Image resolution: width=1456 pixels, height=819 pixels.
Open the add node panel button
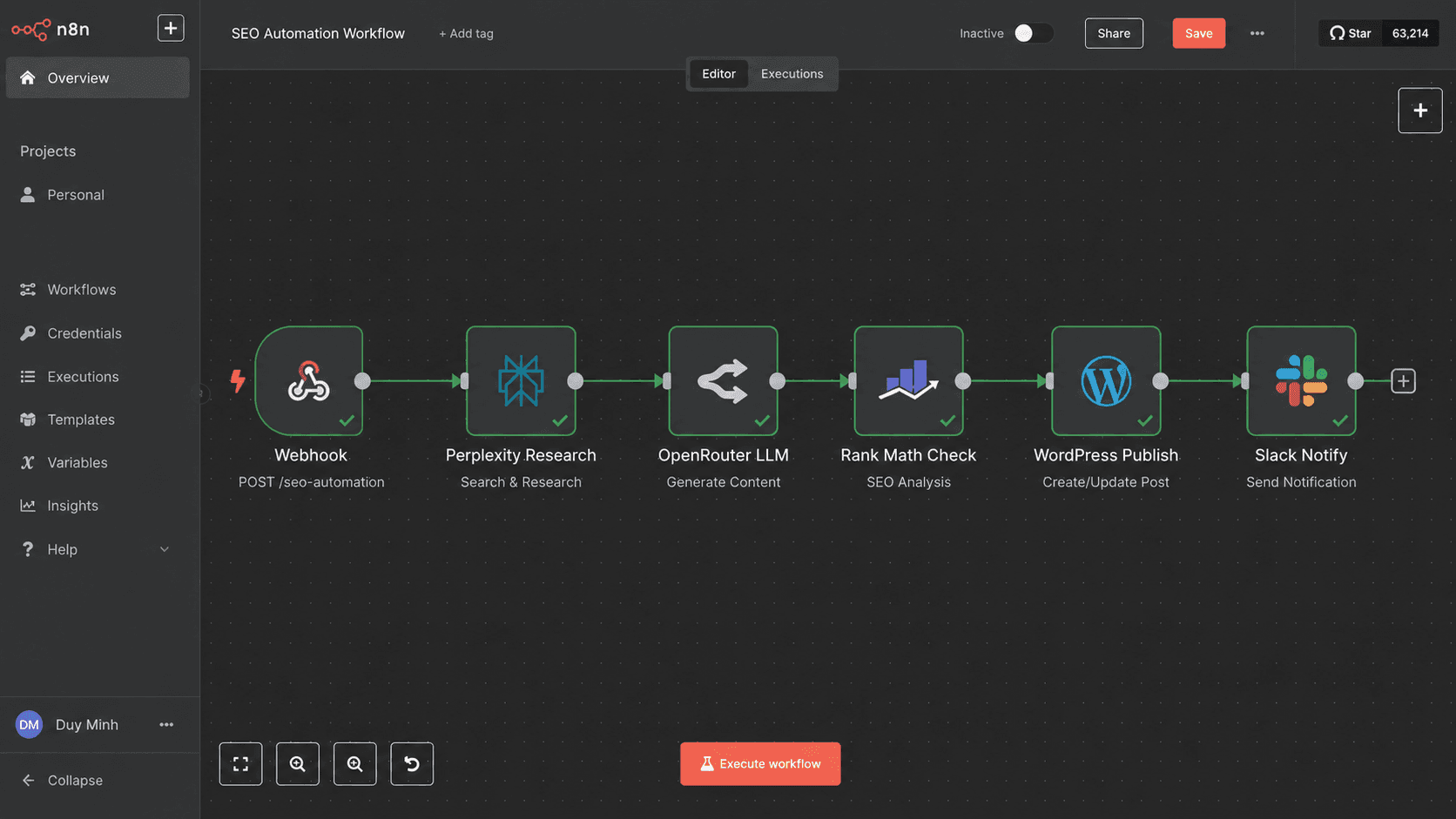(x=1419, y=111)
